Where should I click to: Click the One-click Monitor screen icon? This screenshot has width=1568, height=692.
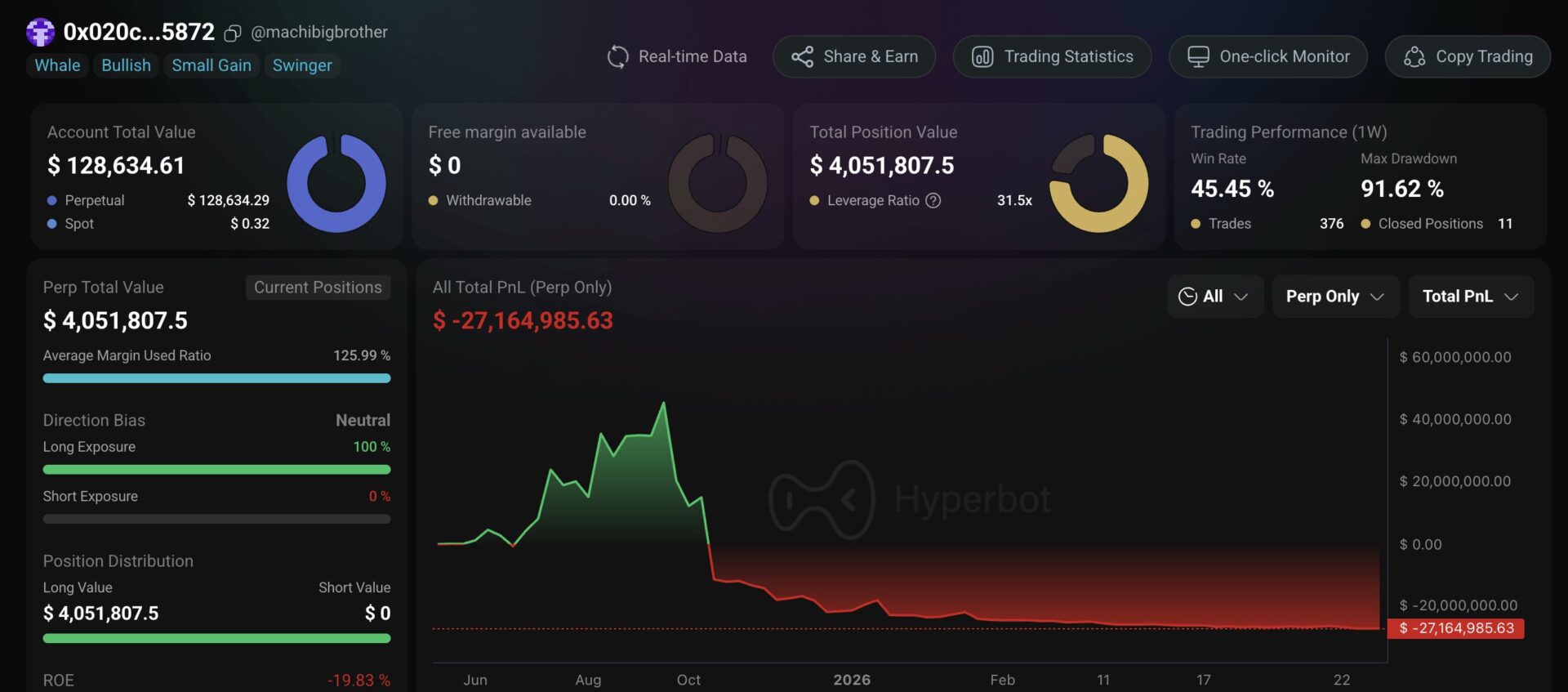pos(1198,56)
